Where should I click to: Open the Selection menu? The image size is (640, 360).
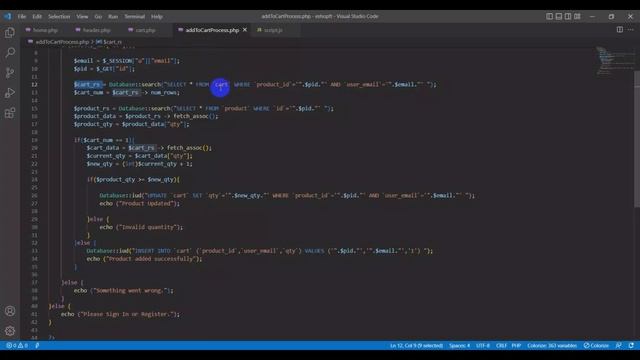pyautogui.click(x=59, y=16)
